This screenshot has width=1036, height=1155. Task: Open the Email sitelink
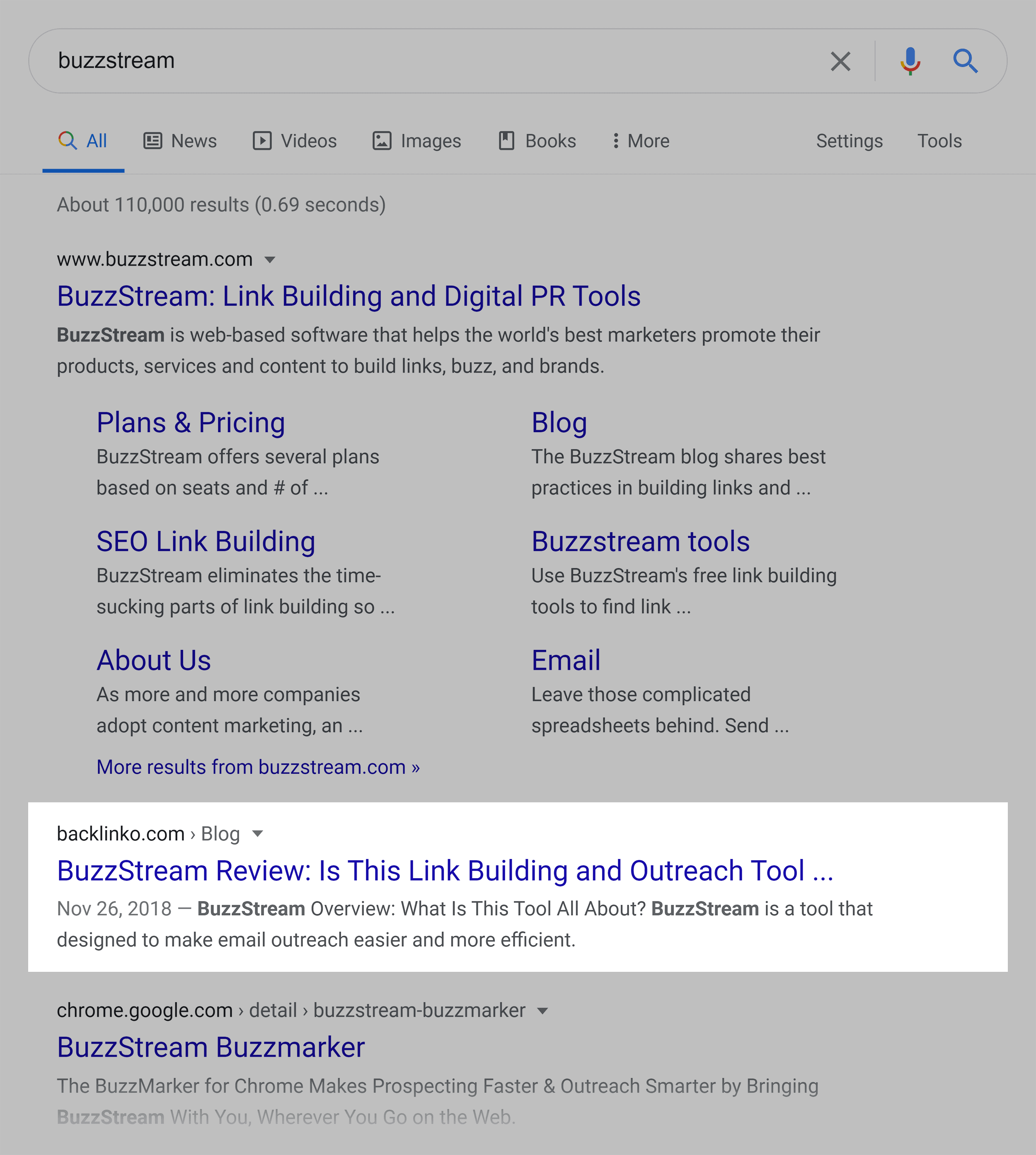[566, 661]
